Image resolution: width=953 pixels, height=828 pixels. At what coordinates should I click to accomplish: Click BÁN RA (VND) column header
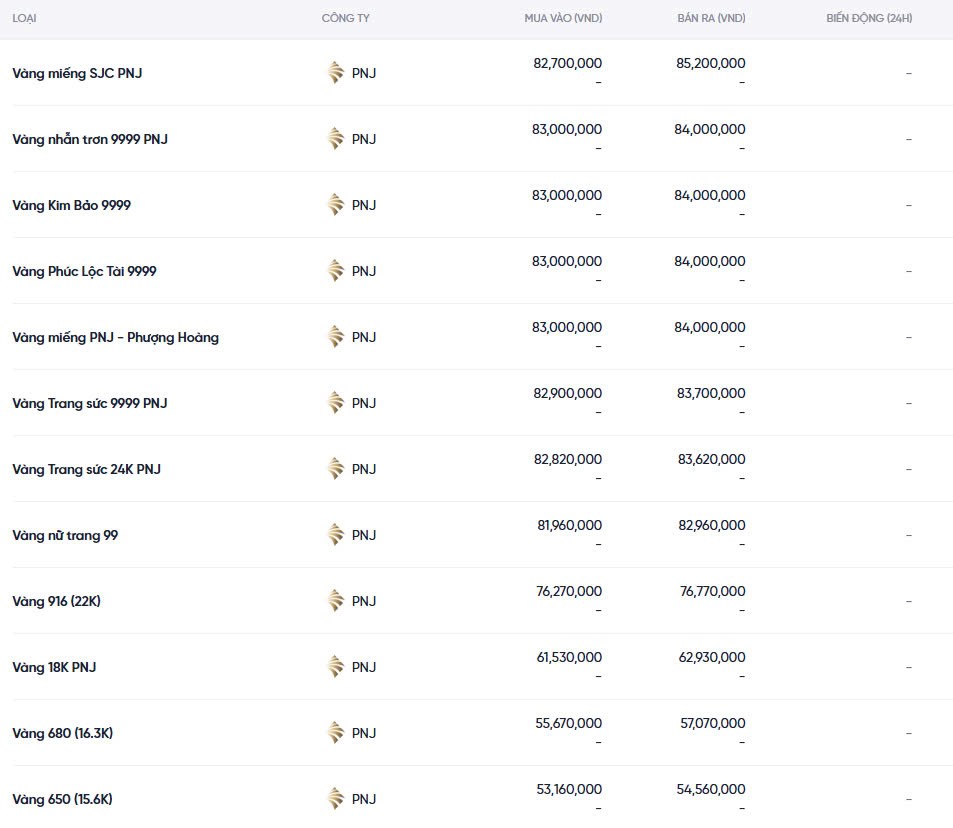point(710,19)
